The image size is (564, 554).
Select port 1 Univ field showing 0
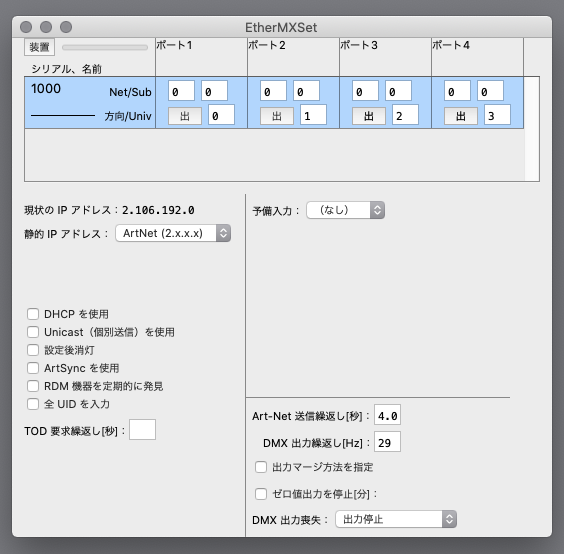point(221,115)
